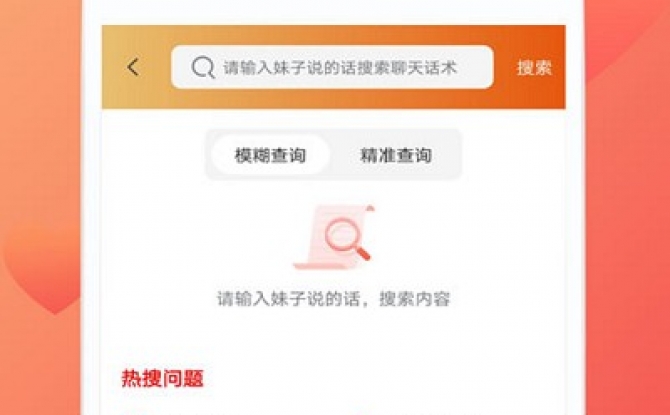Switch to 精准查询 mode
This screenshot has height=415, width=670.
coord(396,155)
